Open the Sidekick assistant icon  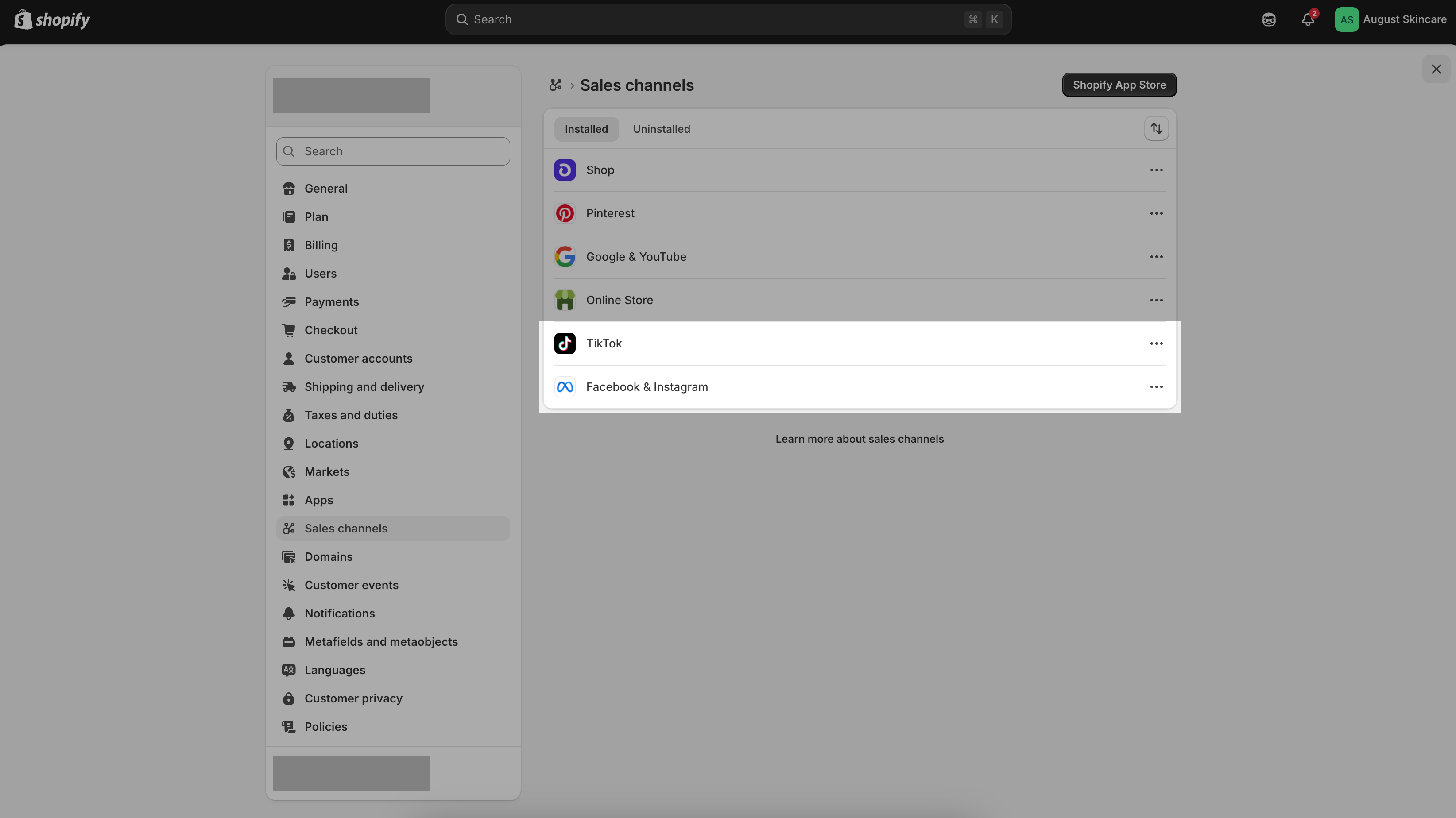1269,20
